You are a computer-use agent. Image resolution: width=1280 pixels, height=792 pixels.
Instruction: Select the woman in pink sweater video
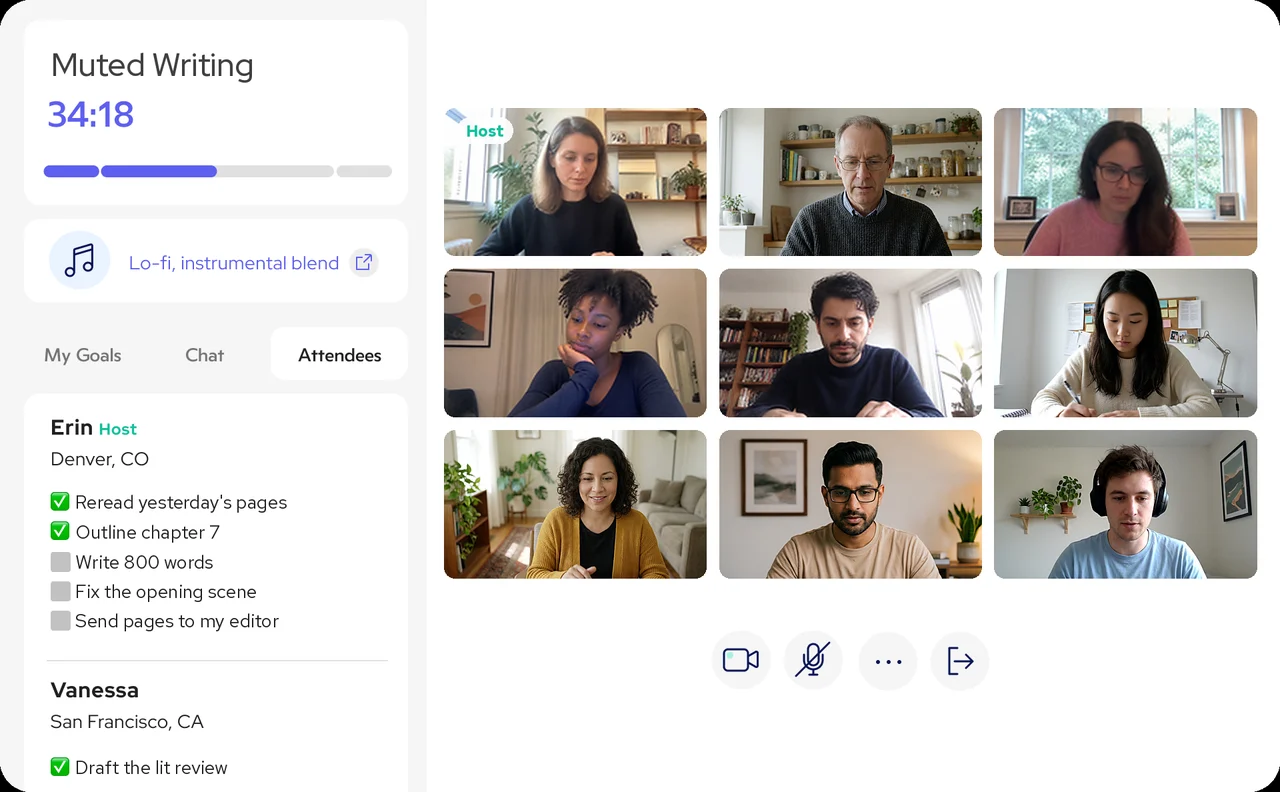(1125, 182)
